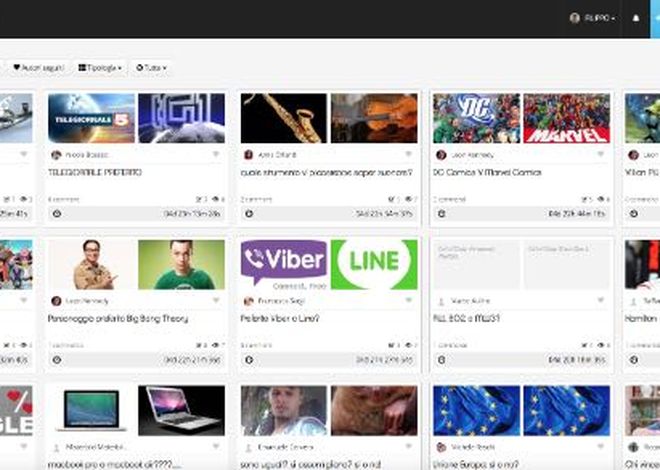The height and width of the screenshot is (470, 660).
Task: Open the Big Bang Theory character poll title
Action: (x=118, y=319)
